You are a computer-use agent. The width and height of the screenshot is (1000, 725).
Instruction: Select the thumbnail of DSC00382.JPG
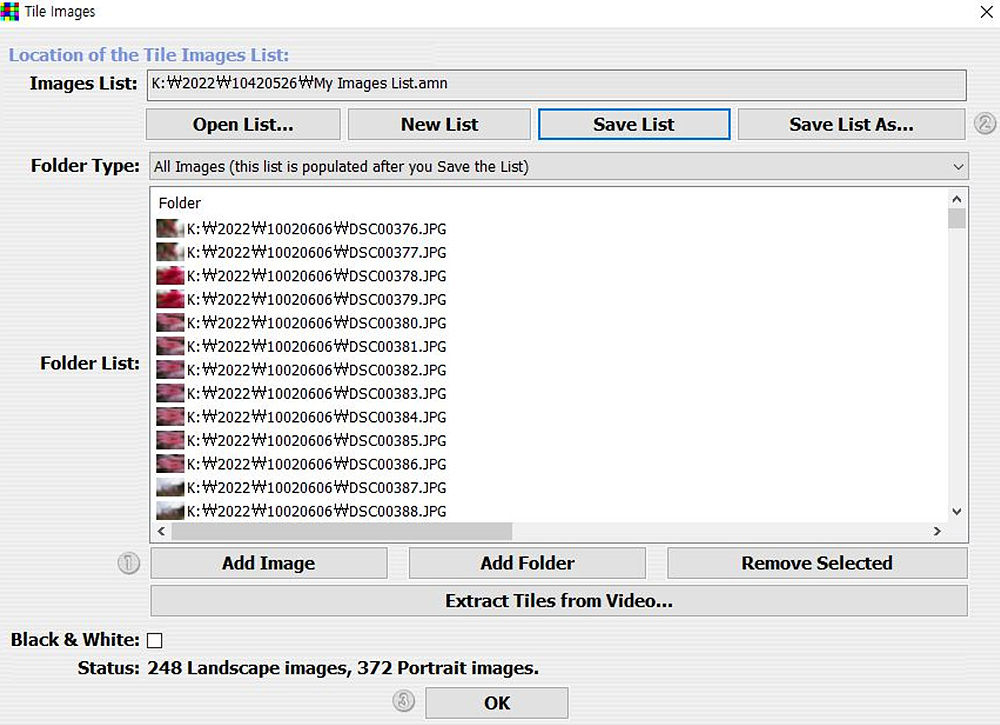(170, 370)
